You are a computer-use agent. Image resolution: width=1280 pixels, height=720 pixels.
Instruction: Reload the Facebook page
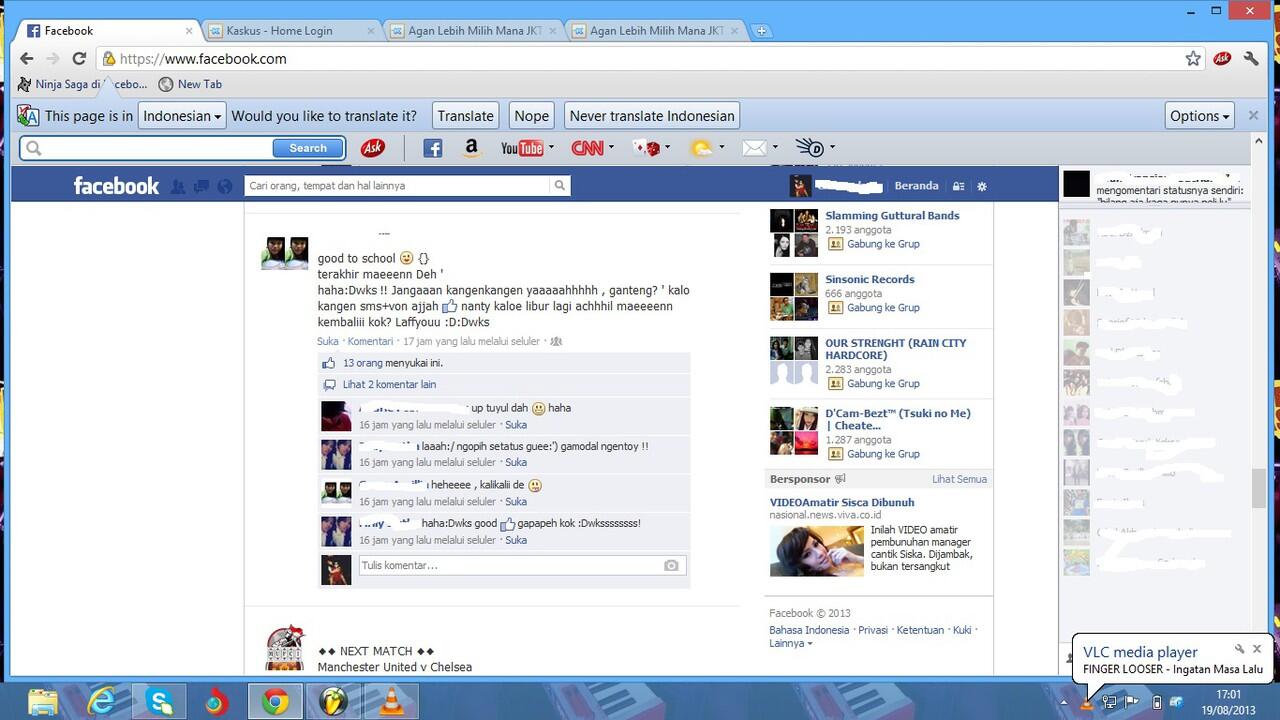click(79, 59)
